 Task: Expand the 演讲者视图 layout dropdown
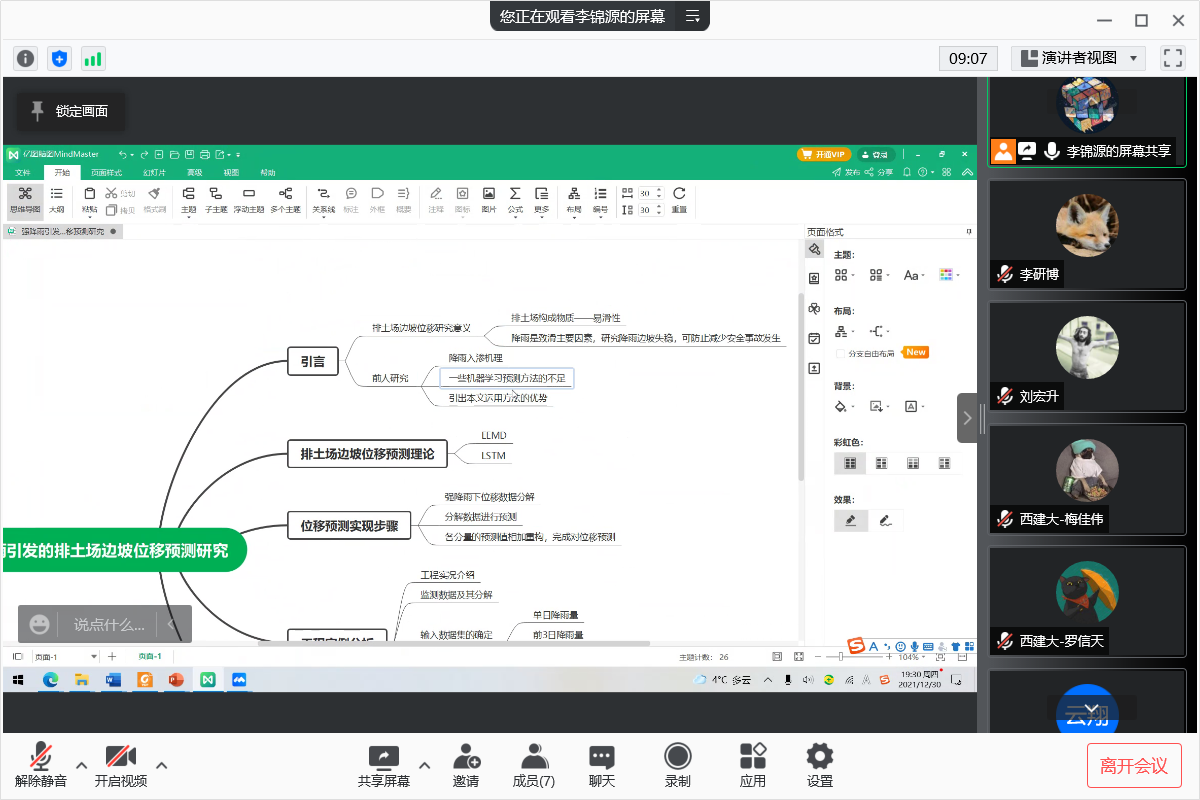click(x=1078, y=58)
